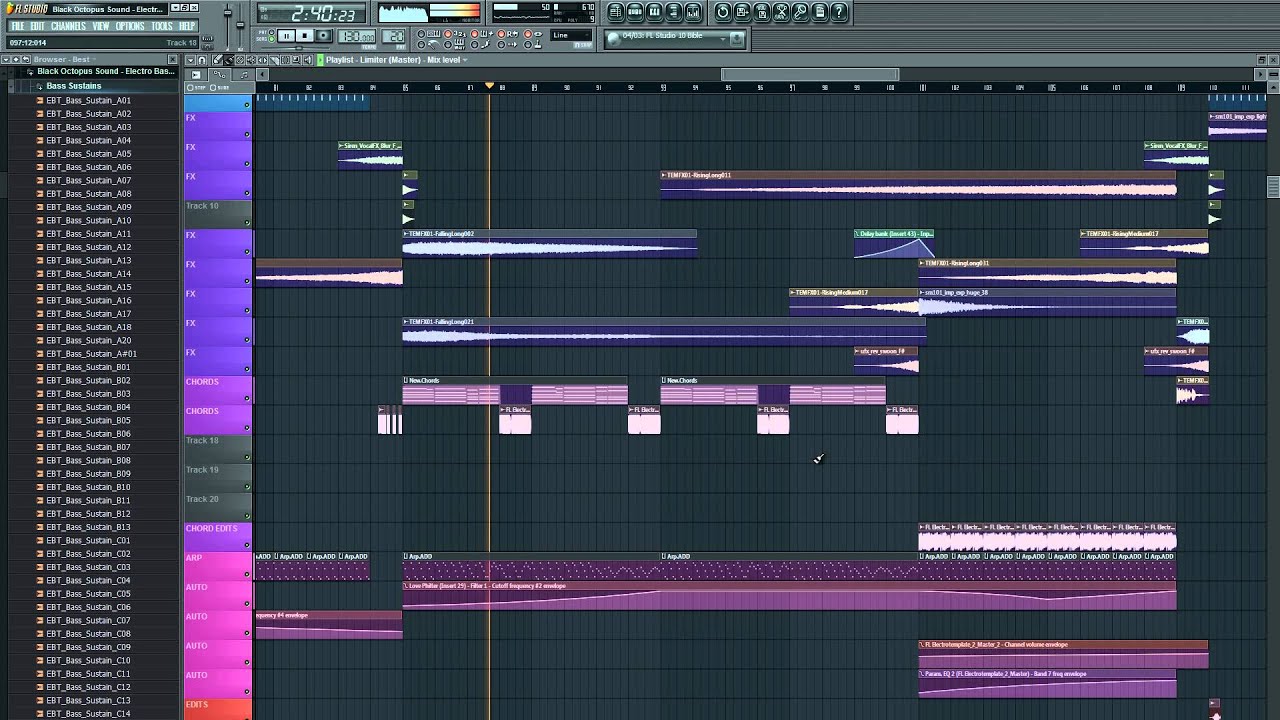Choose the zoom tool in playlist toolbar
The width and height of the screenshot is (1280, 720).
click(296, 60)
